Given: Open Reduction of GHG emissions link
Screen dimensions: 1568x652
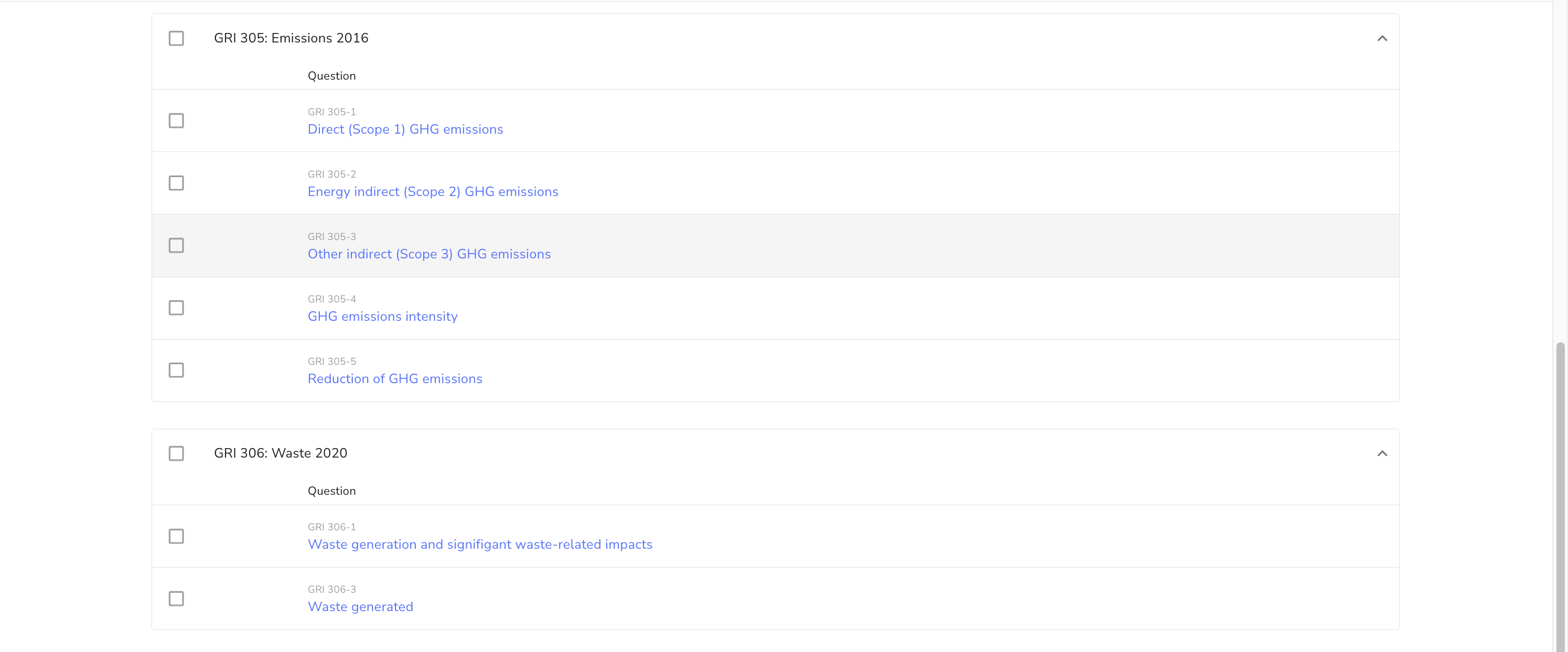Looking at the screenshot, I should click(394, 379).
